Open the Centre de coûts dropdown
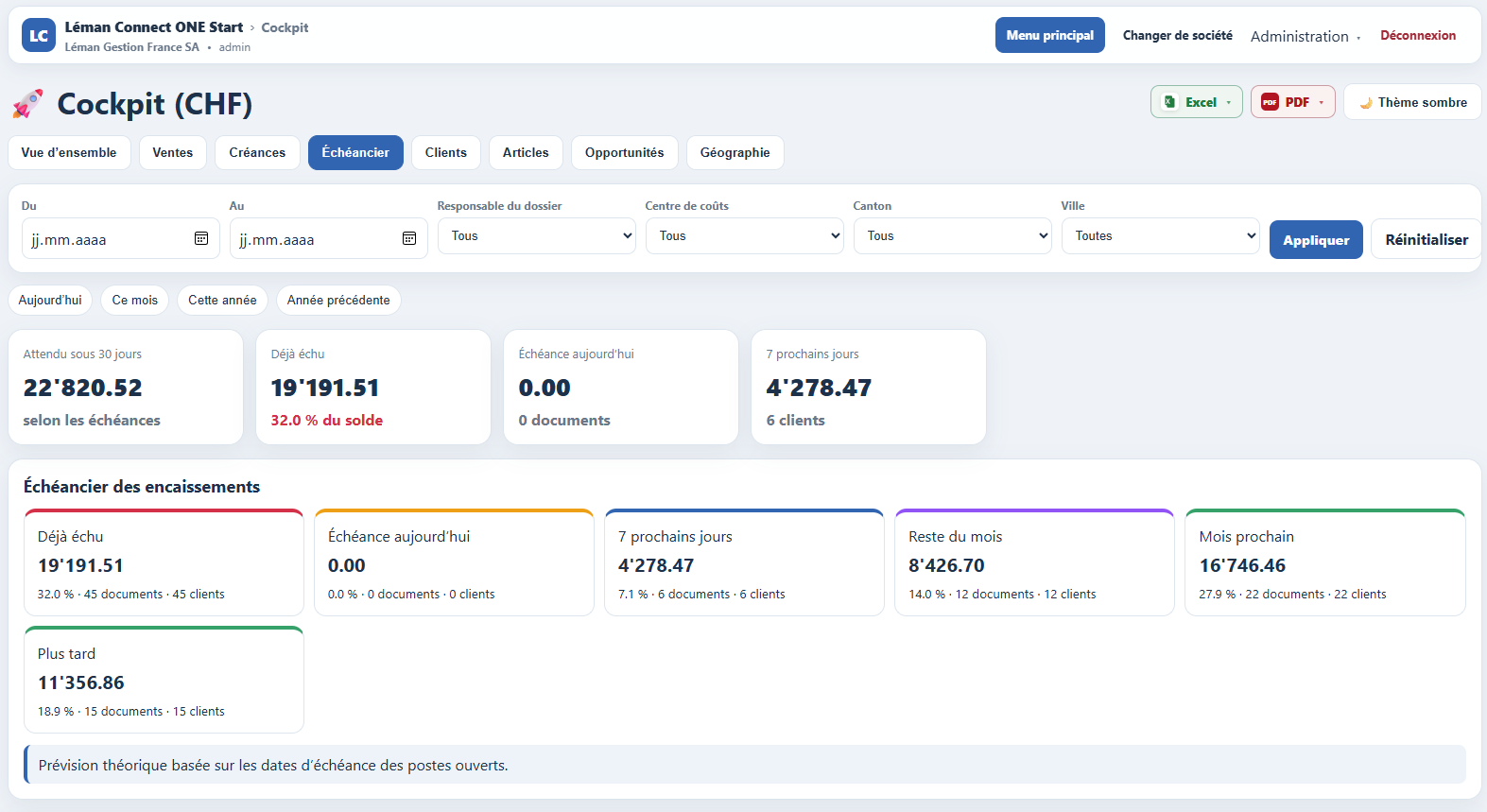Screen dimensions: 1487x812 tap(744, 236)
